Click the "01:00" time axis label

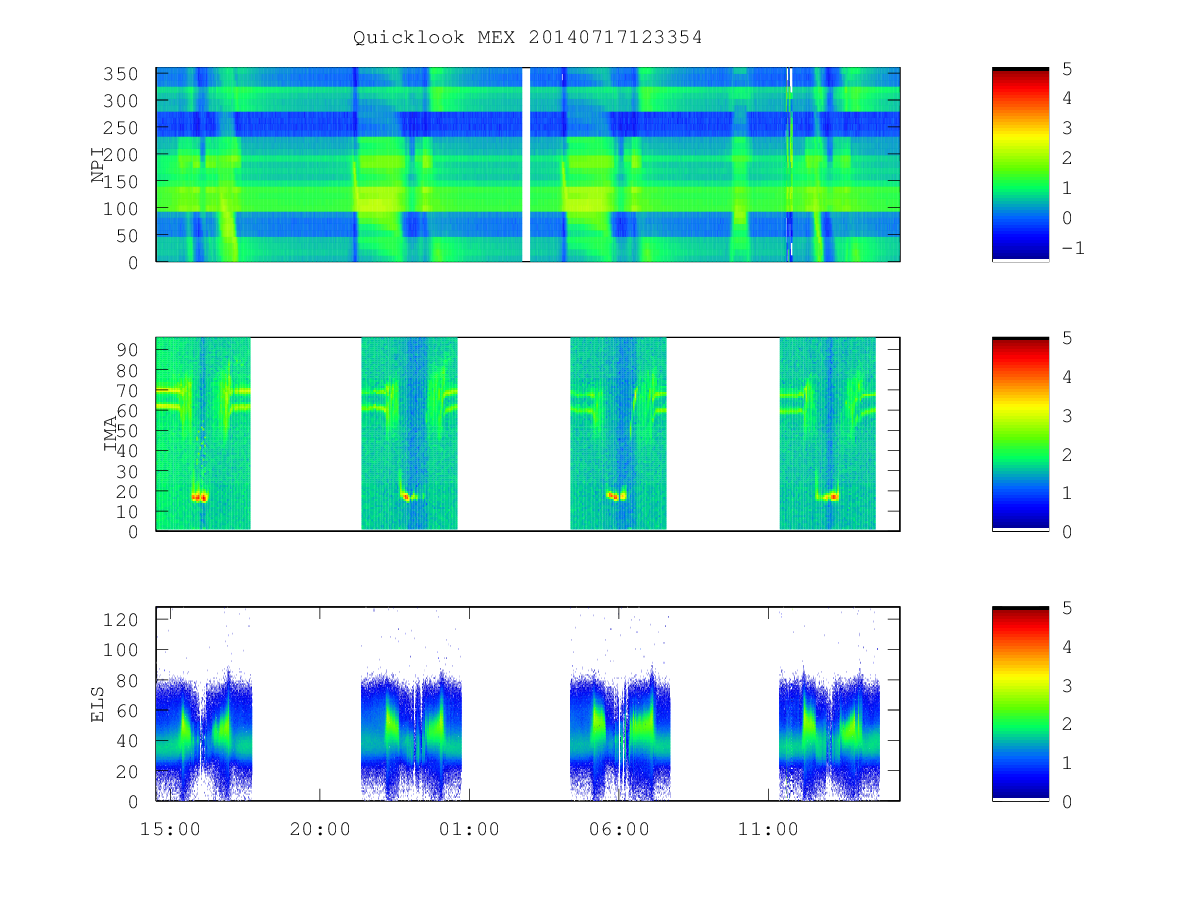(469, 829)
